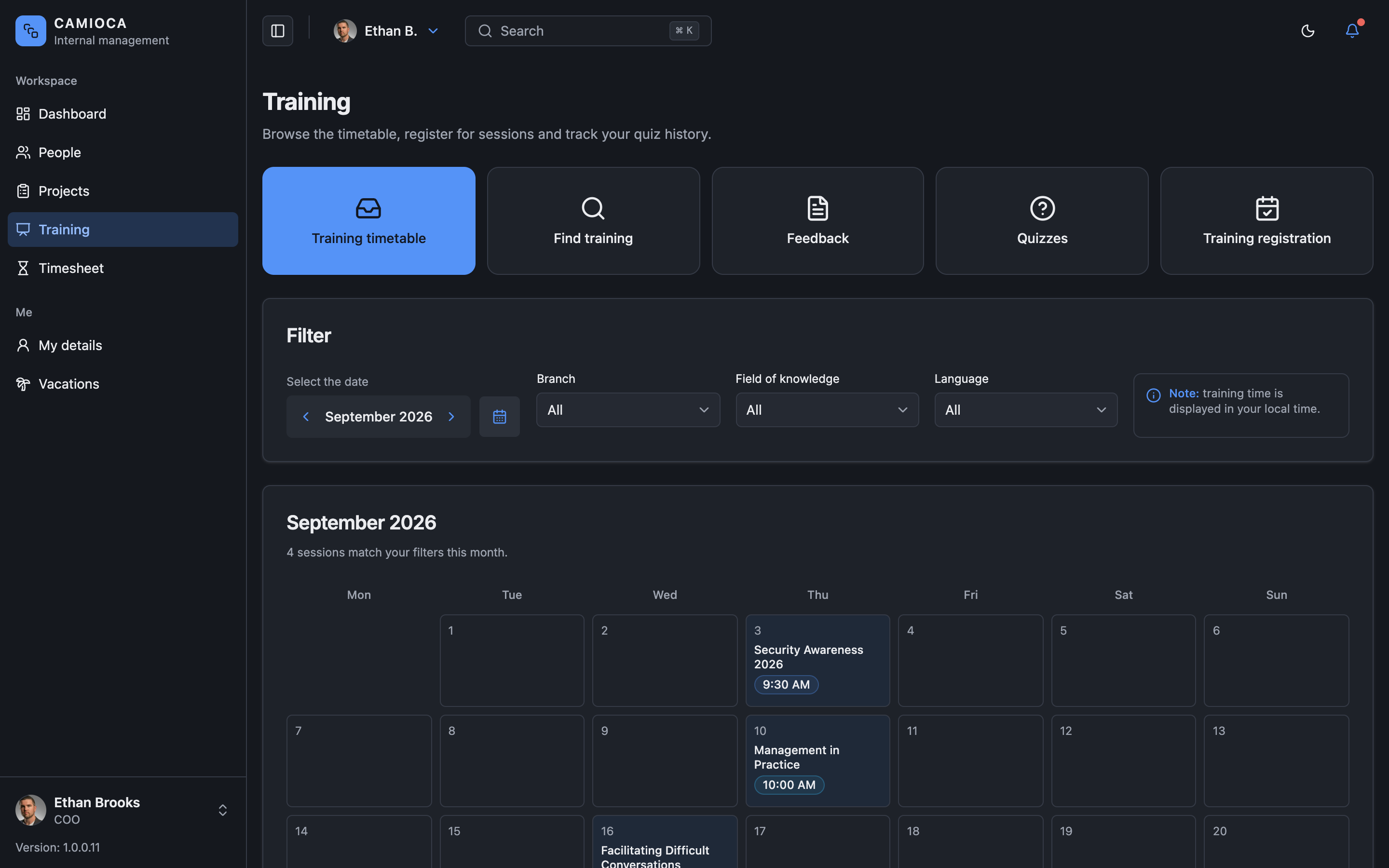Click the info icon in the Note box

click(1154, 395)
